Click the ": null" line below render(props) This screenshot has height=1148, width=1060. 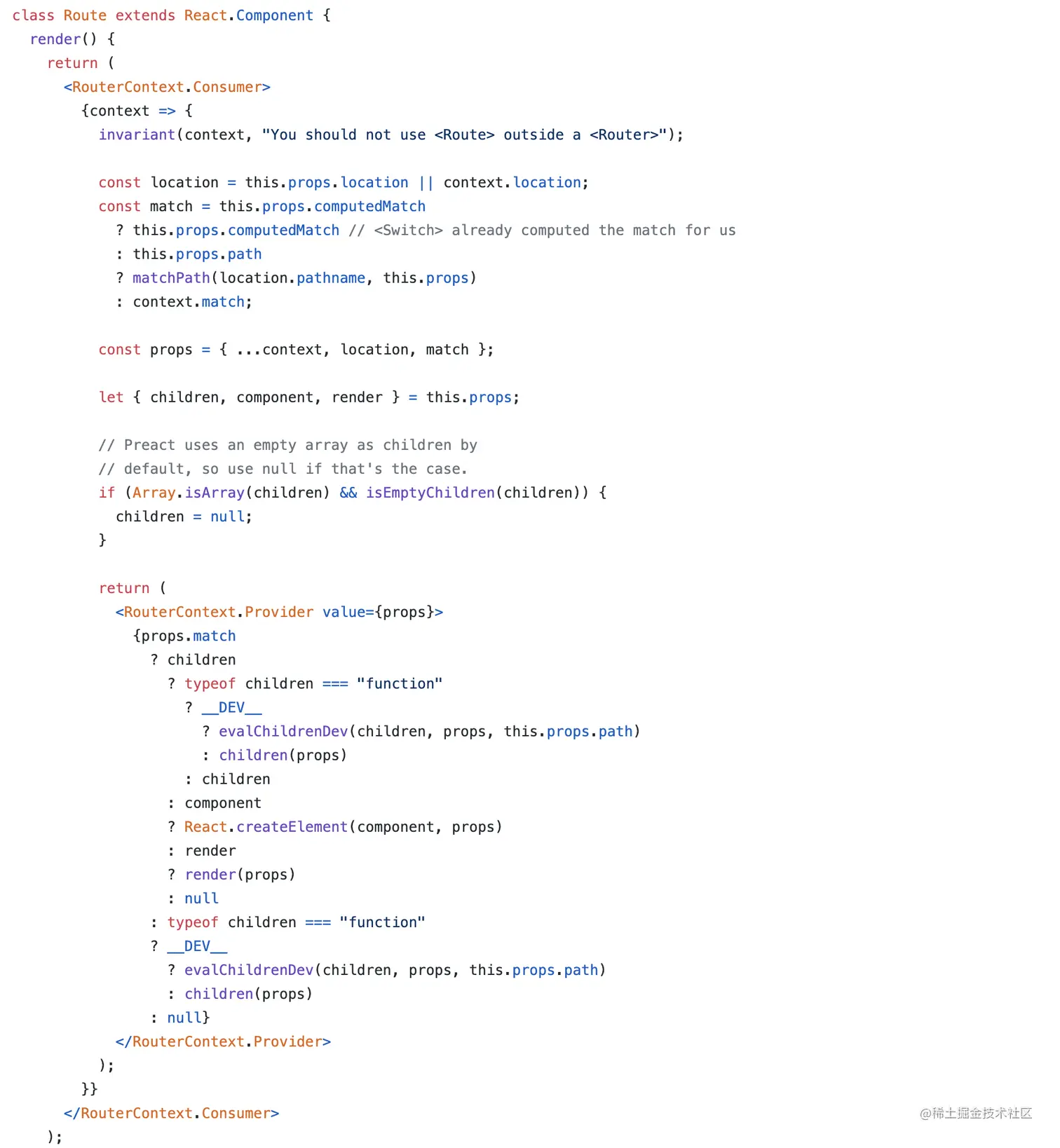click(193, 898)
